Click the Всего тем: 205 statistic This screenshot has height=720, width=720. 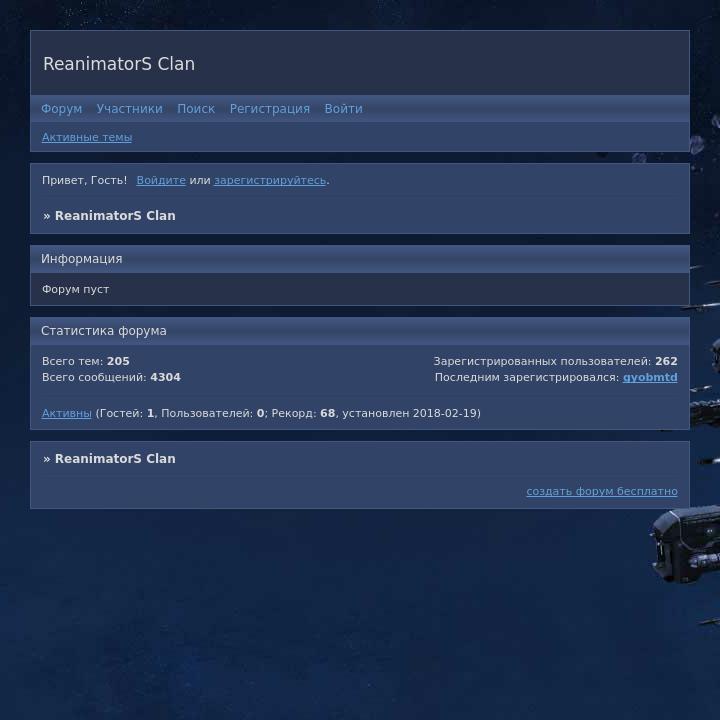pyautogui.click(x=86, y=361)
